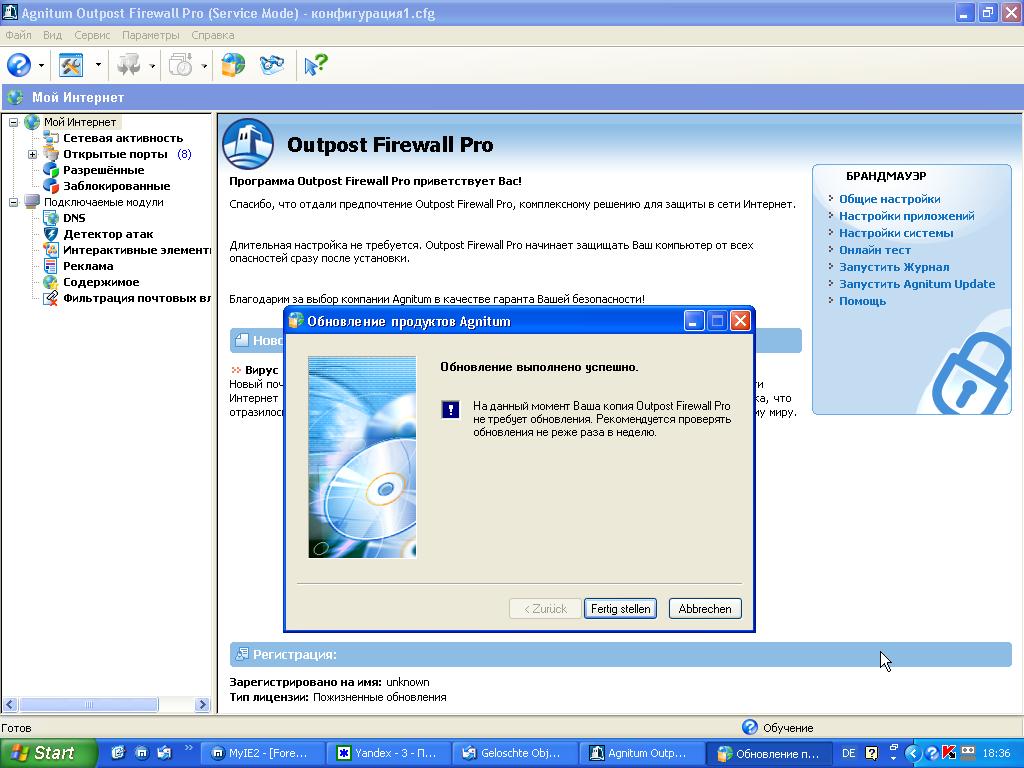Select Сетевая активность in the tree

pos(123,138)
